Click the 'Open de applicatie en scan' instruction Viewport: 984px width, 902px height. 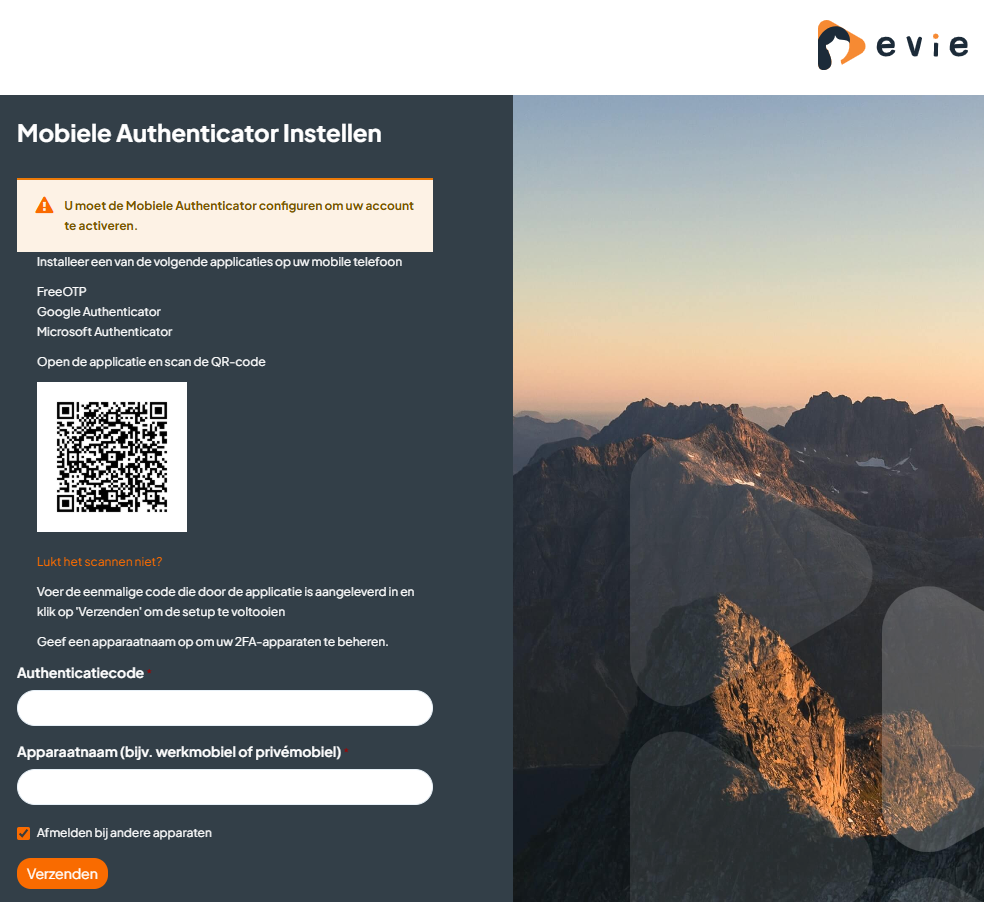pos(151,362)
